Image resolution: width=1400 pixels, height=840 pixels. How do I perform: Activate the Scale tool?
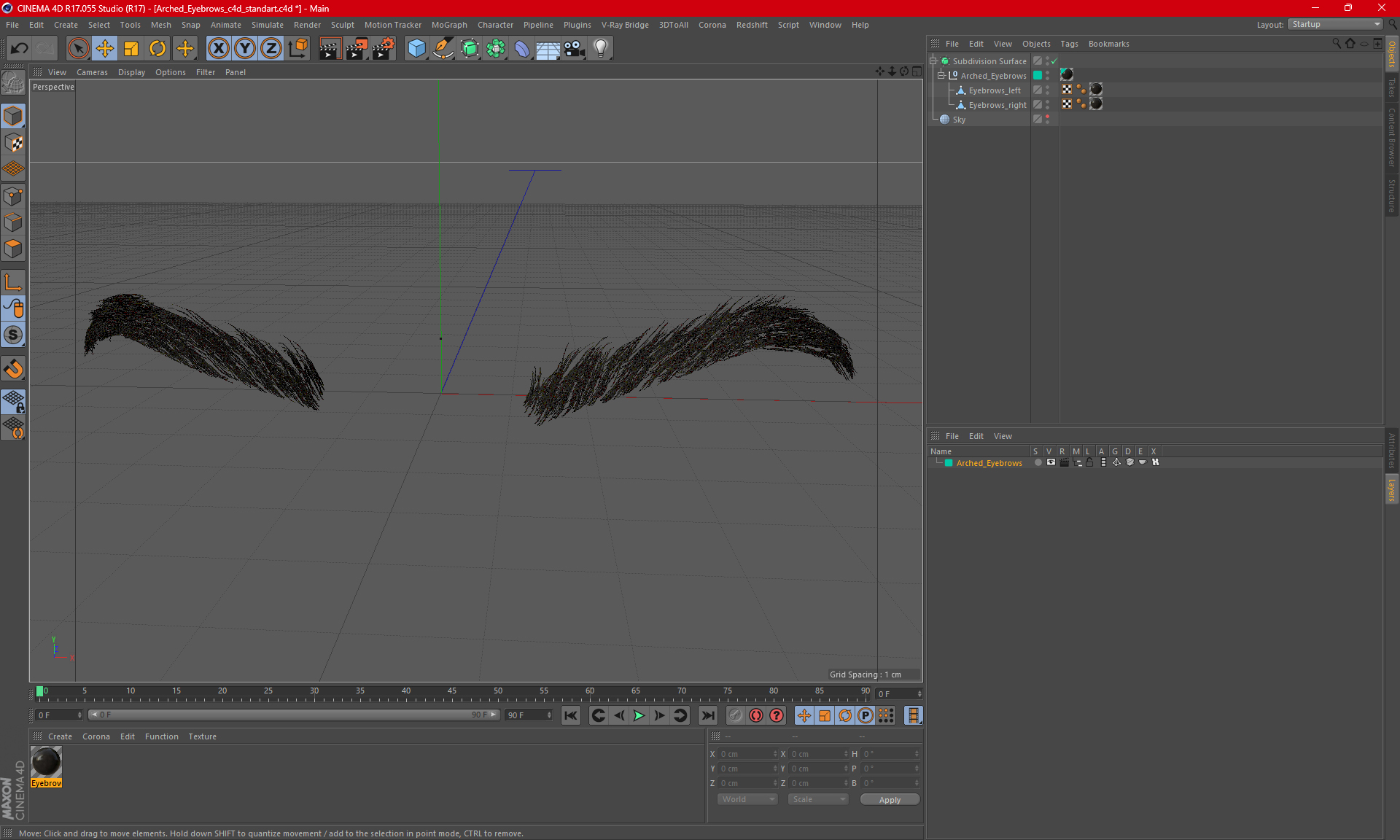(131, 49)
